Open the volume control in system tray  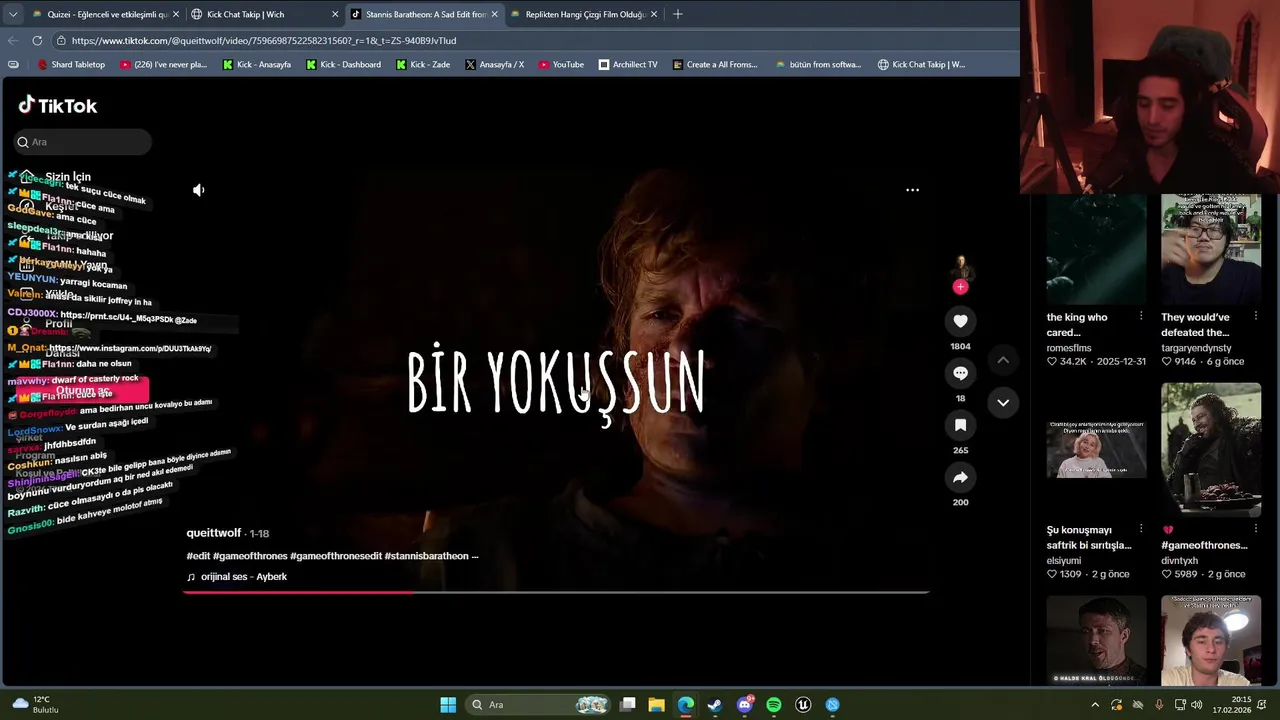1197,705
